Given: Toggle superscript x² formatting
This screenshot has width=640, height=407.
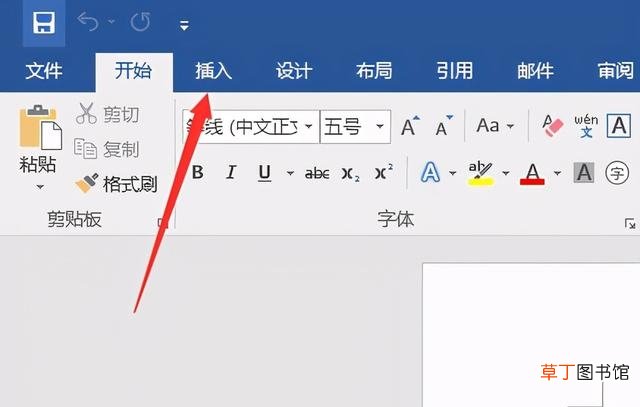Looking at the screenshot, I should point(384,172).
